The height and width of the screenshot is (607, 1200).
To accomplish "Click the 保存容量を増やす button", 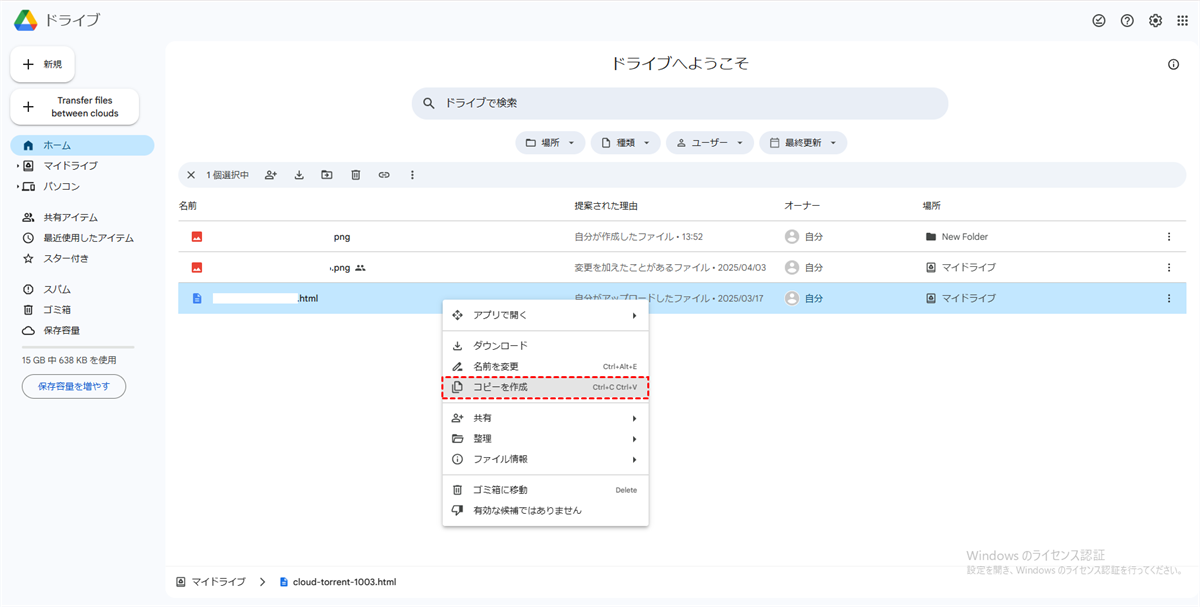I will coord(74,386).
